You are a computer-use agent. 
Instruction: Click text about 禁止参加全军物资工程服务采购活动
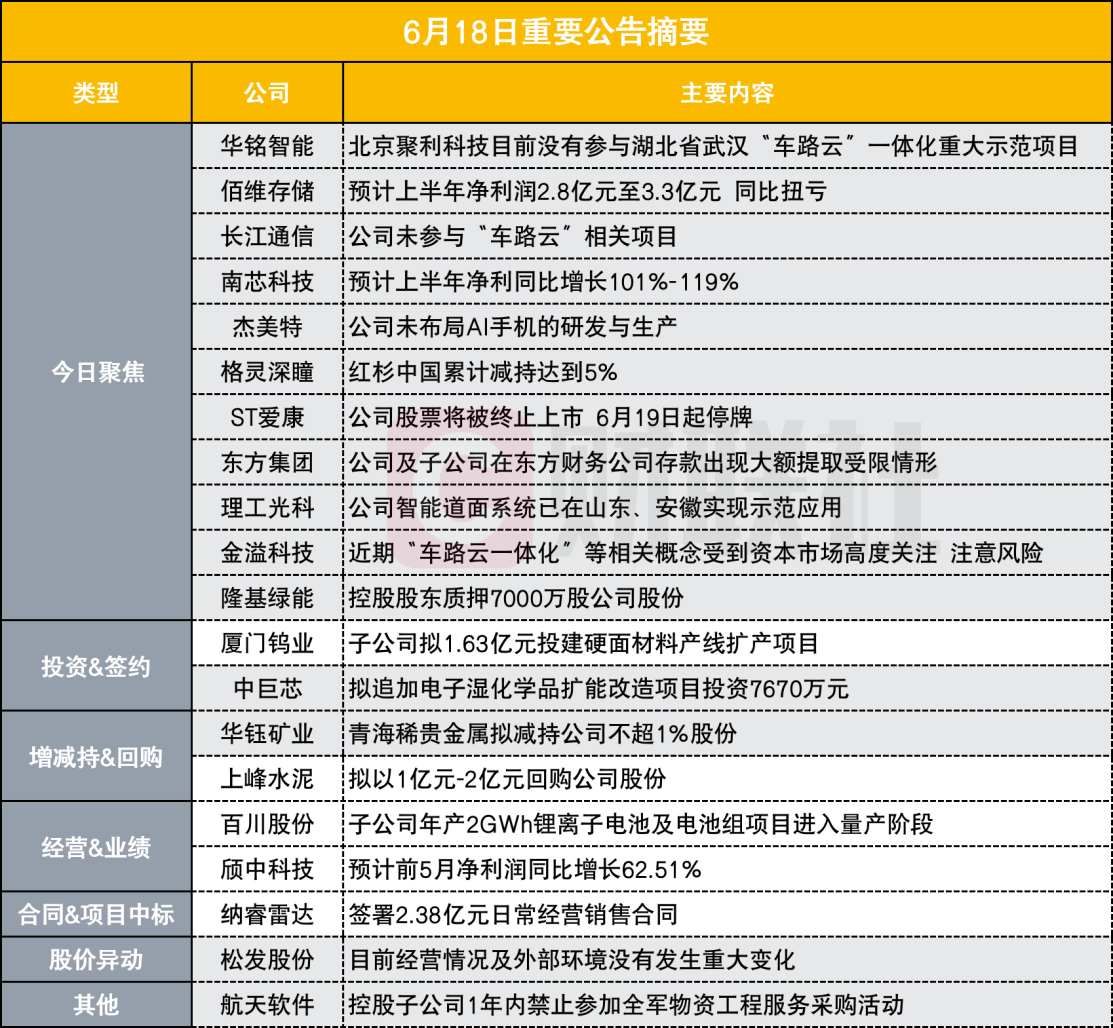626,1005
